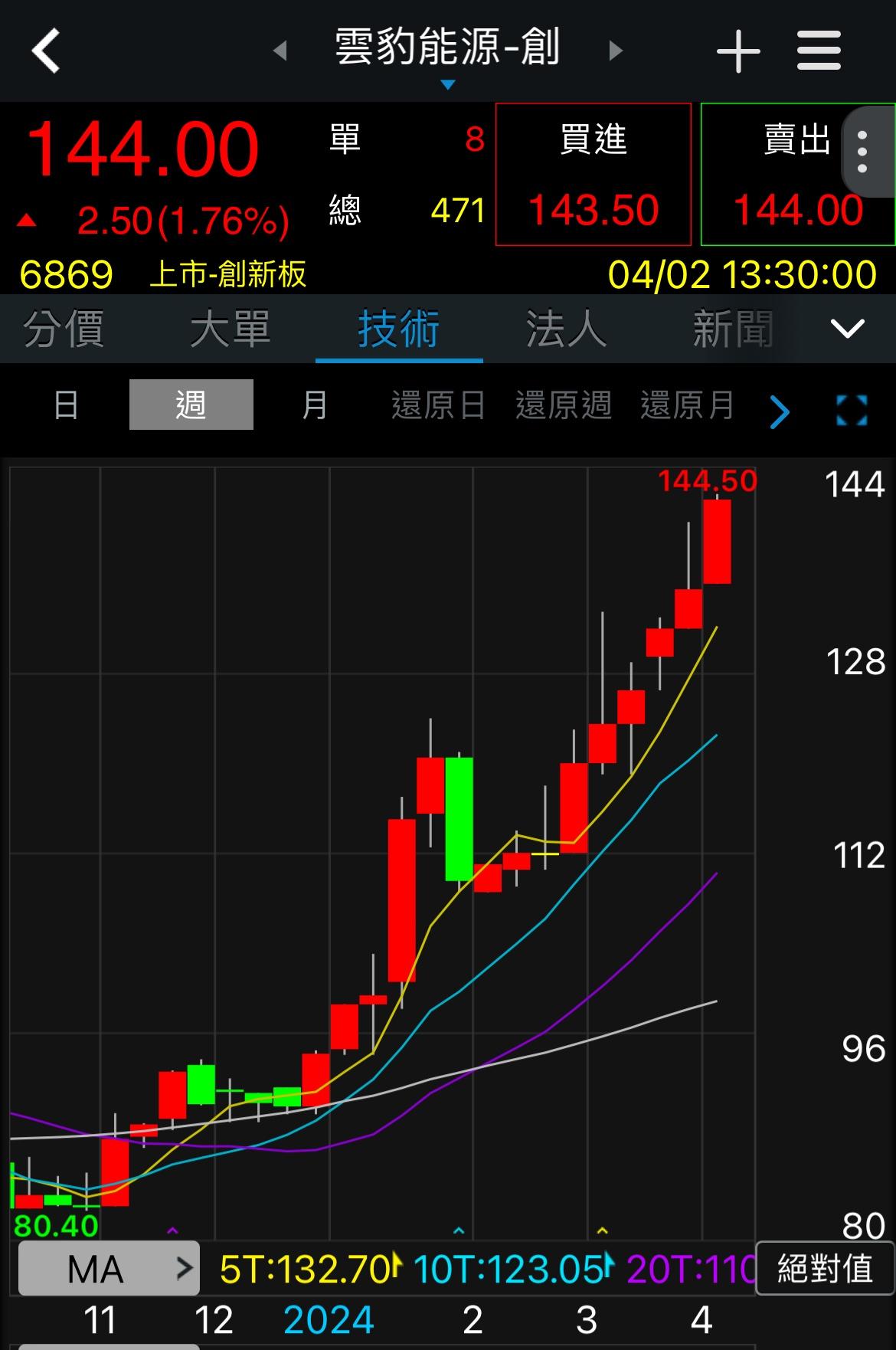This screenshot has width=896, height=1350.
Task: Tap the three-dot side handle
Action: tap(863, 152)
